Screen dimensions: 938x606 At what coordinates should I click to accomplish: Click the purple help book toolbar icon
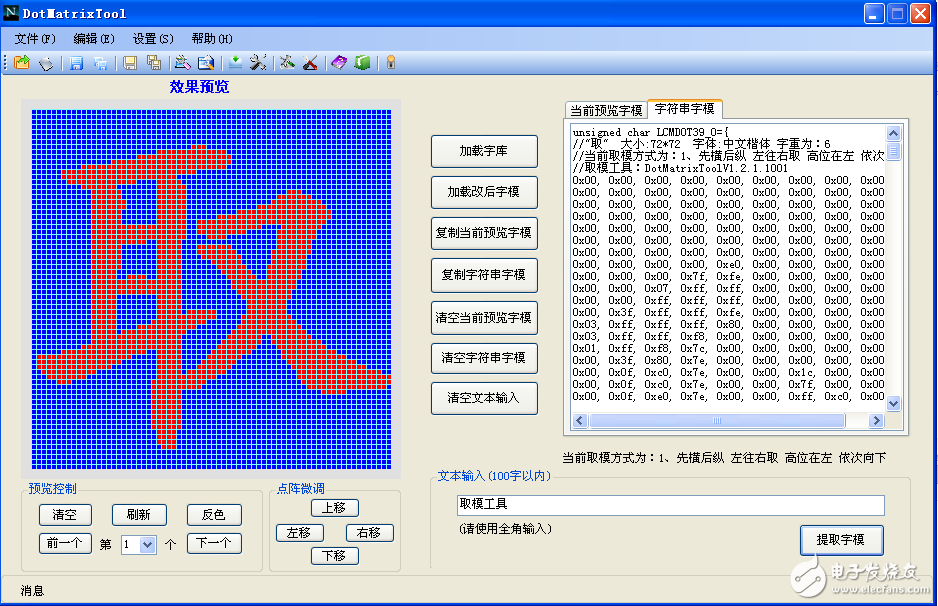click(x=339, y=63)
